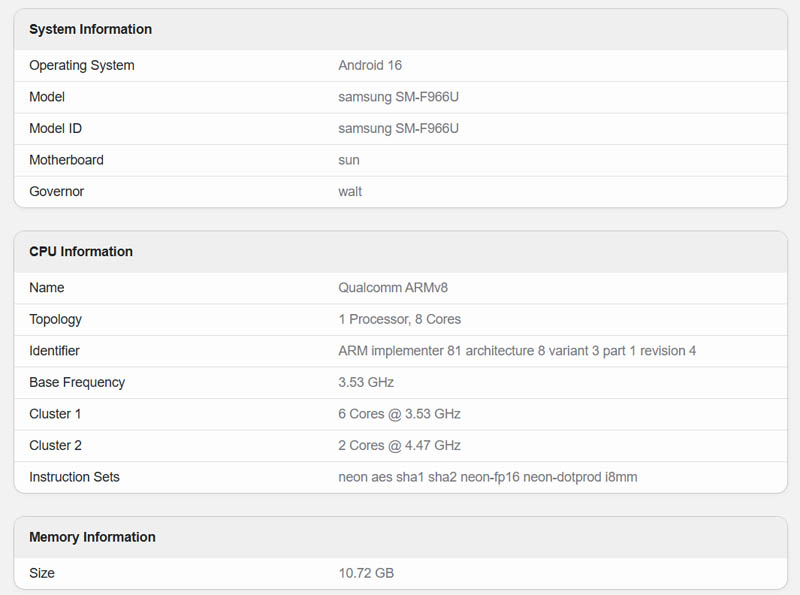Screen dimensions: 800x595
Task: Click the Instruction Sets row label
Action: pos(74,477)
